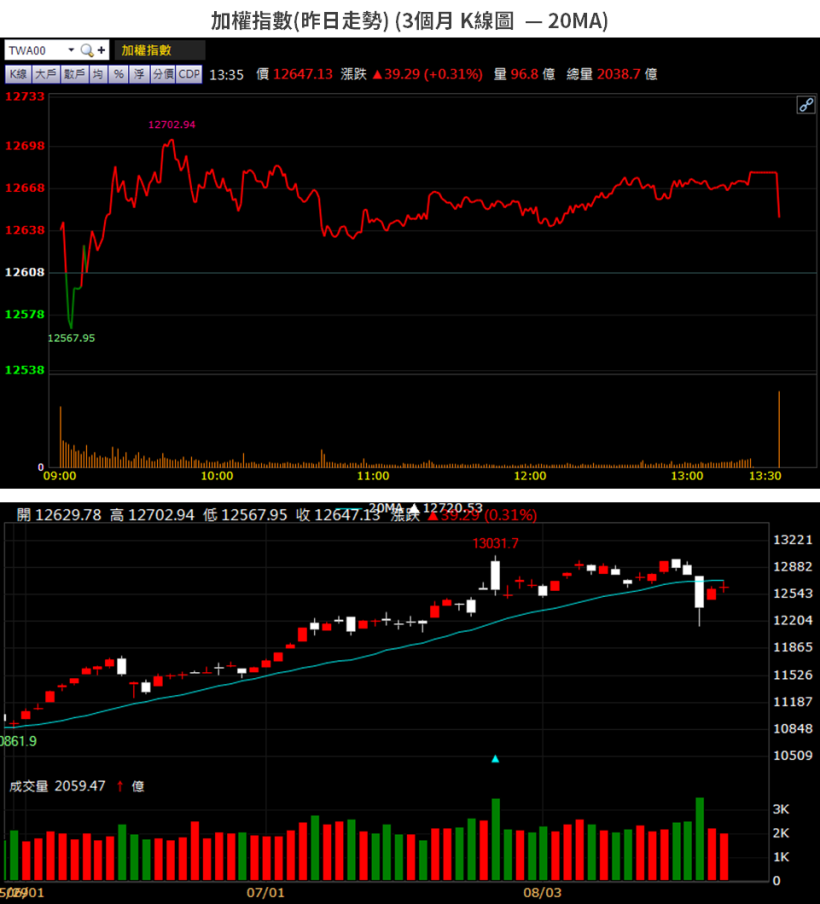Click the 成交量 2059.47 volume label
The image size is (820, 904).
point(57,786)
